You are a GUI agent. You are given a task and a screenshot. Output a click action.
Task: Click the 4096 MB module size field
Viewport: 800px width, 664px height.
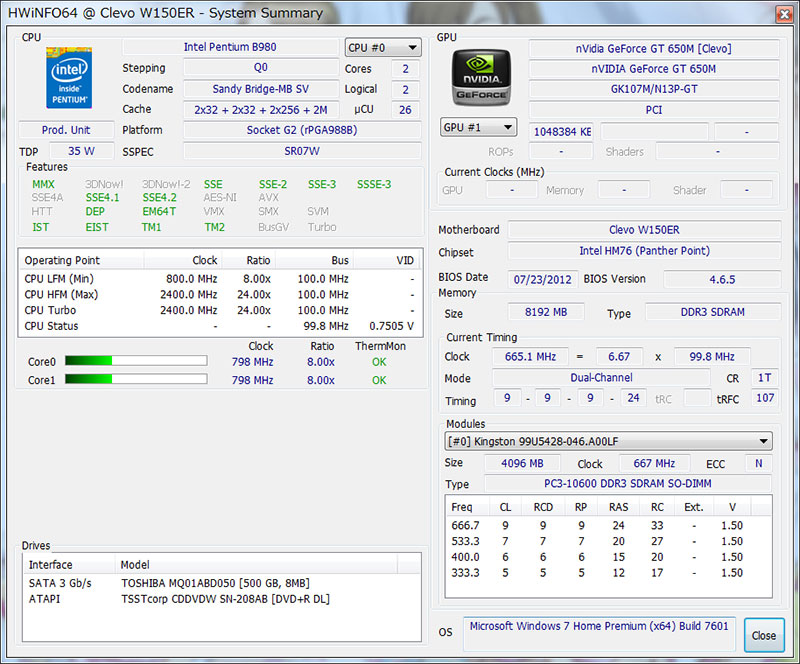pyautogui.click(x=522, y=463)
